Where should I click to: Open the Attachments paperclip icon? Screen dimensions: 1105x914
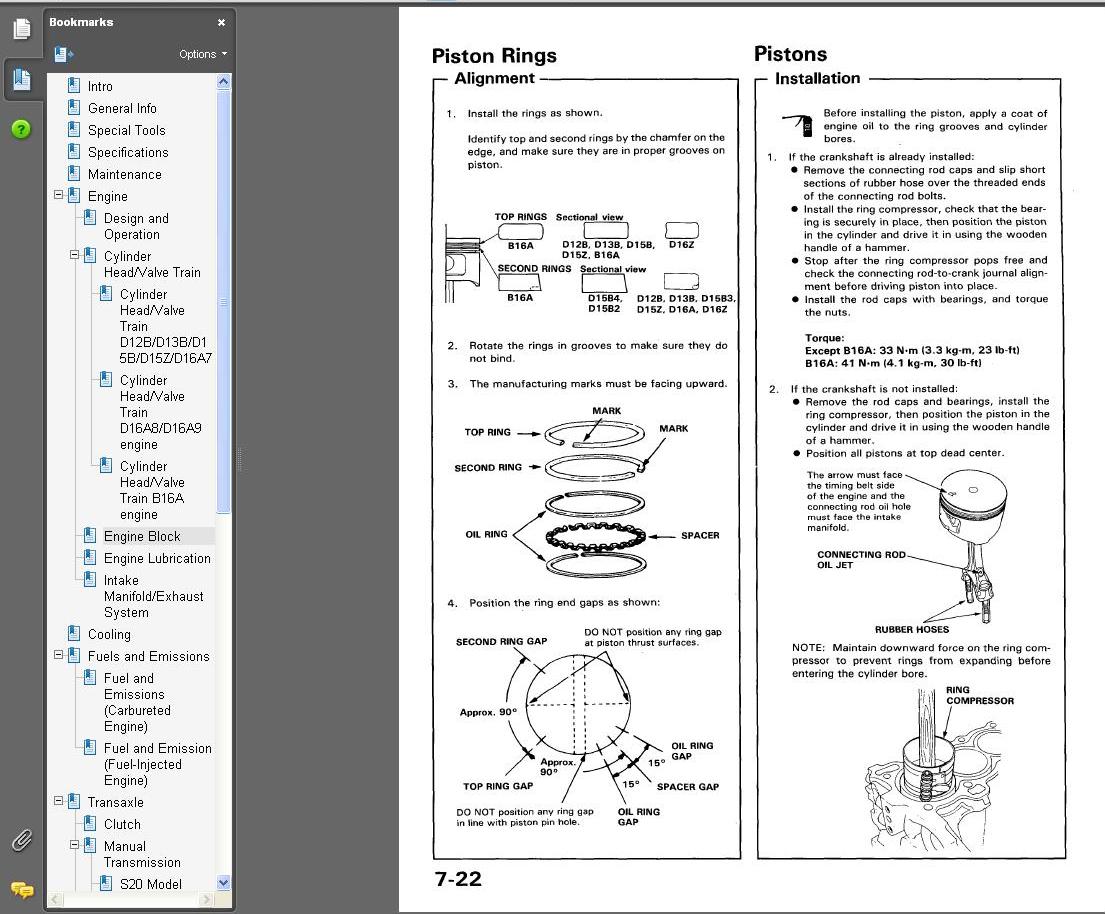pyautogui.click(x=21, y=840)
